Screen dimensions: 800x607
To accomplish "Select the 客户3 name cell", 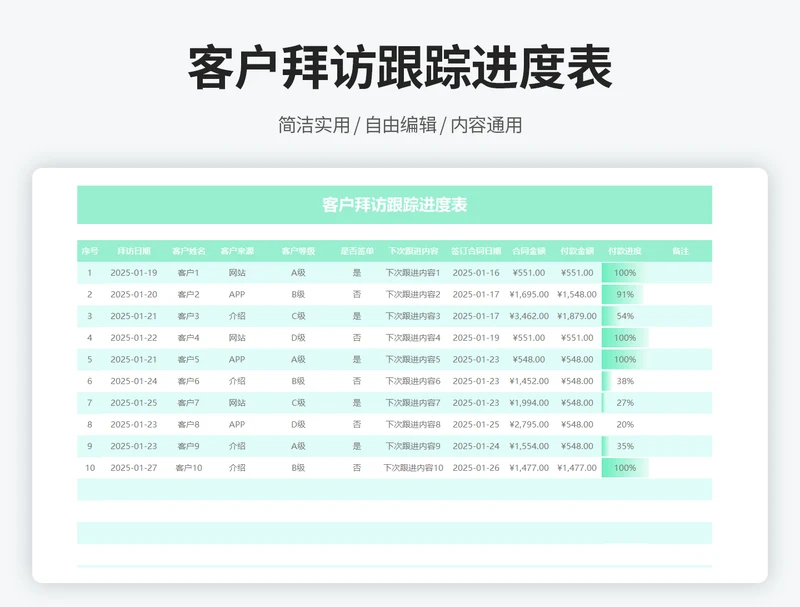I will point(189,316).
